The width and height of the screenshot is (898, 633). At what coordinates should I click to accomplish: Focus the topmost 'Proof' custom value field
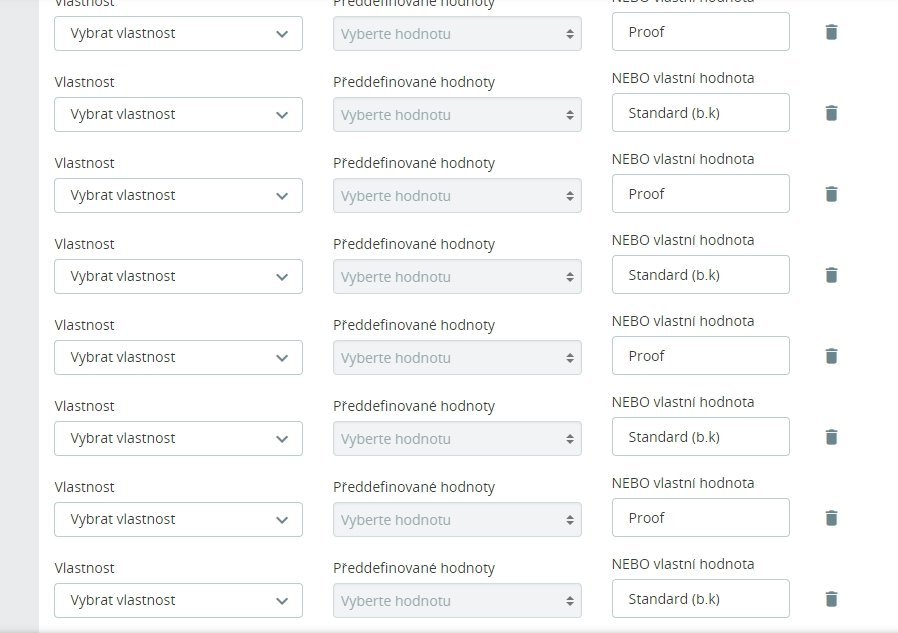tap(700, 32)
